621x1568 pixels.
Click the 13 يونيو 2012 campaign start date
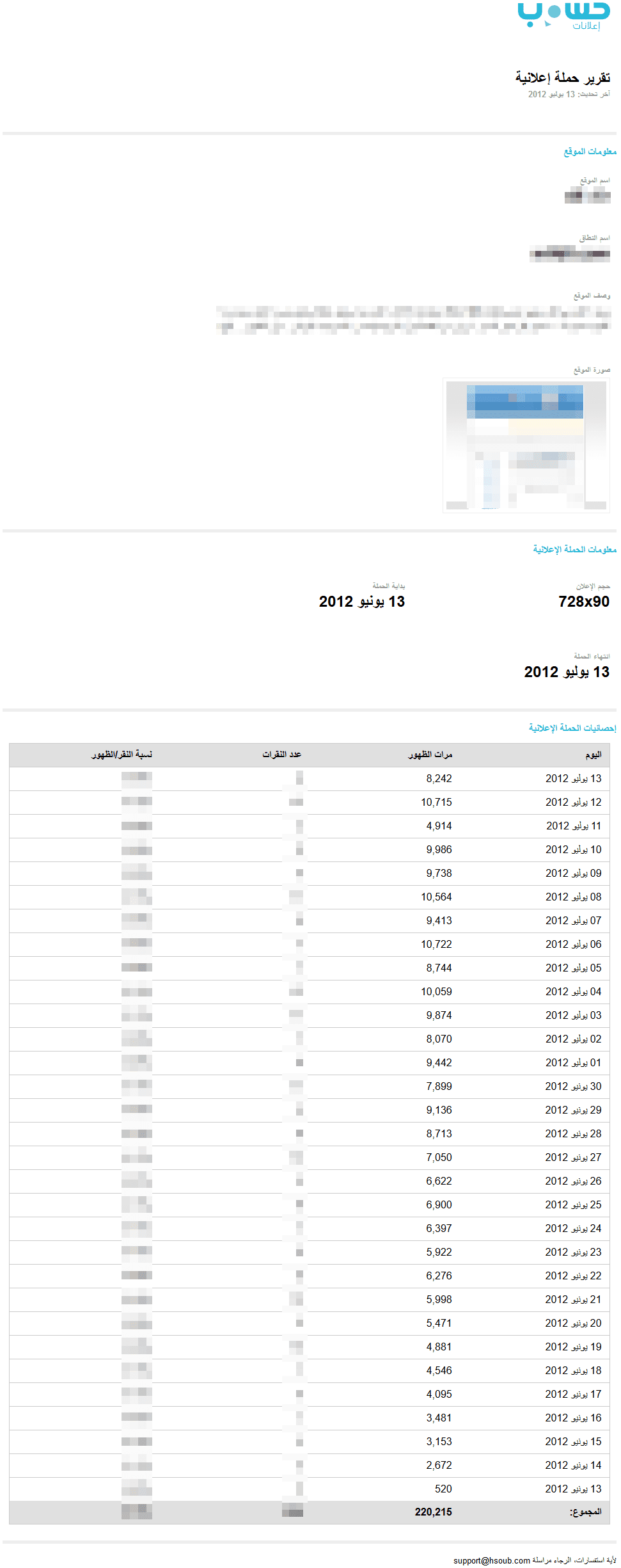point(362,602)
